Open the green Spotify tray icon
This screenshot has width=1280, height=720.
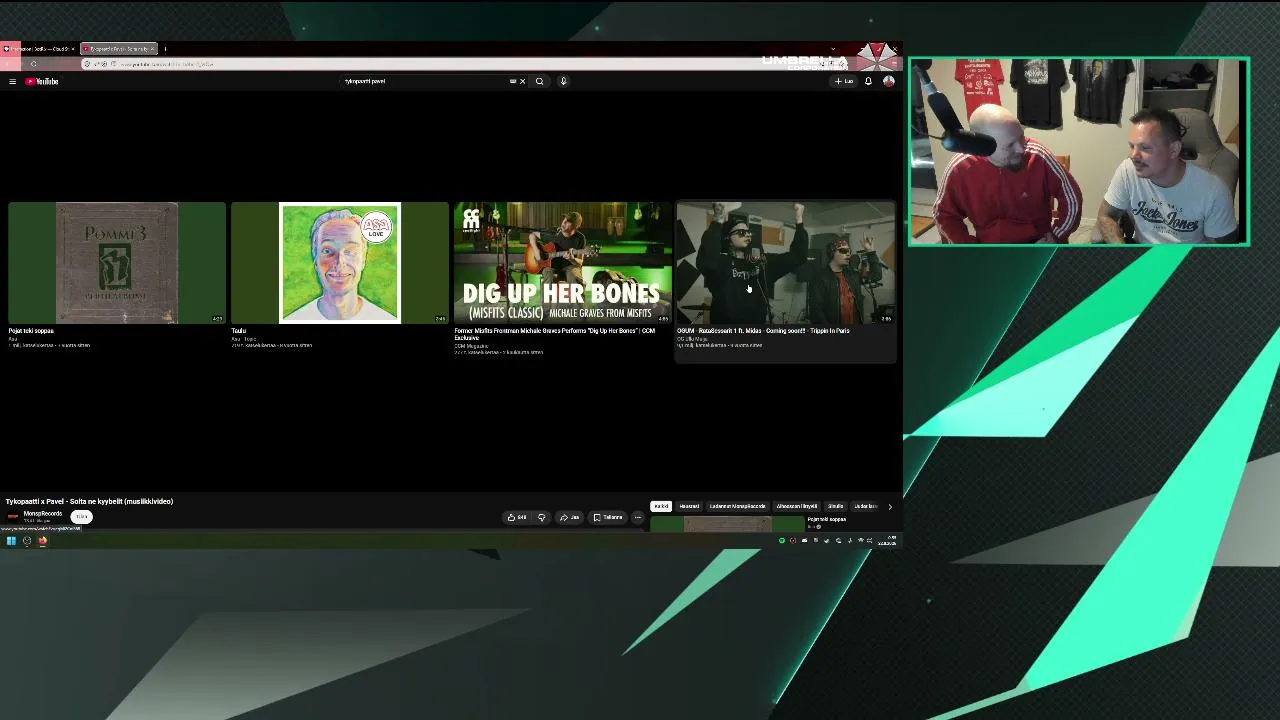(782, 541)
